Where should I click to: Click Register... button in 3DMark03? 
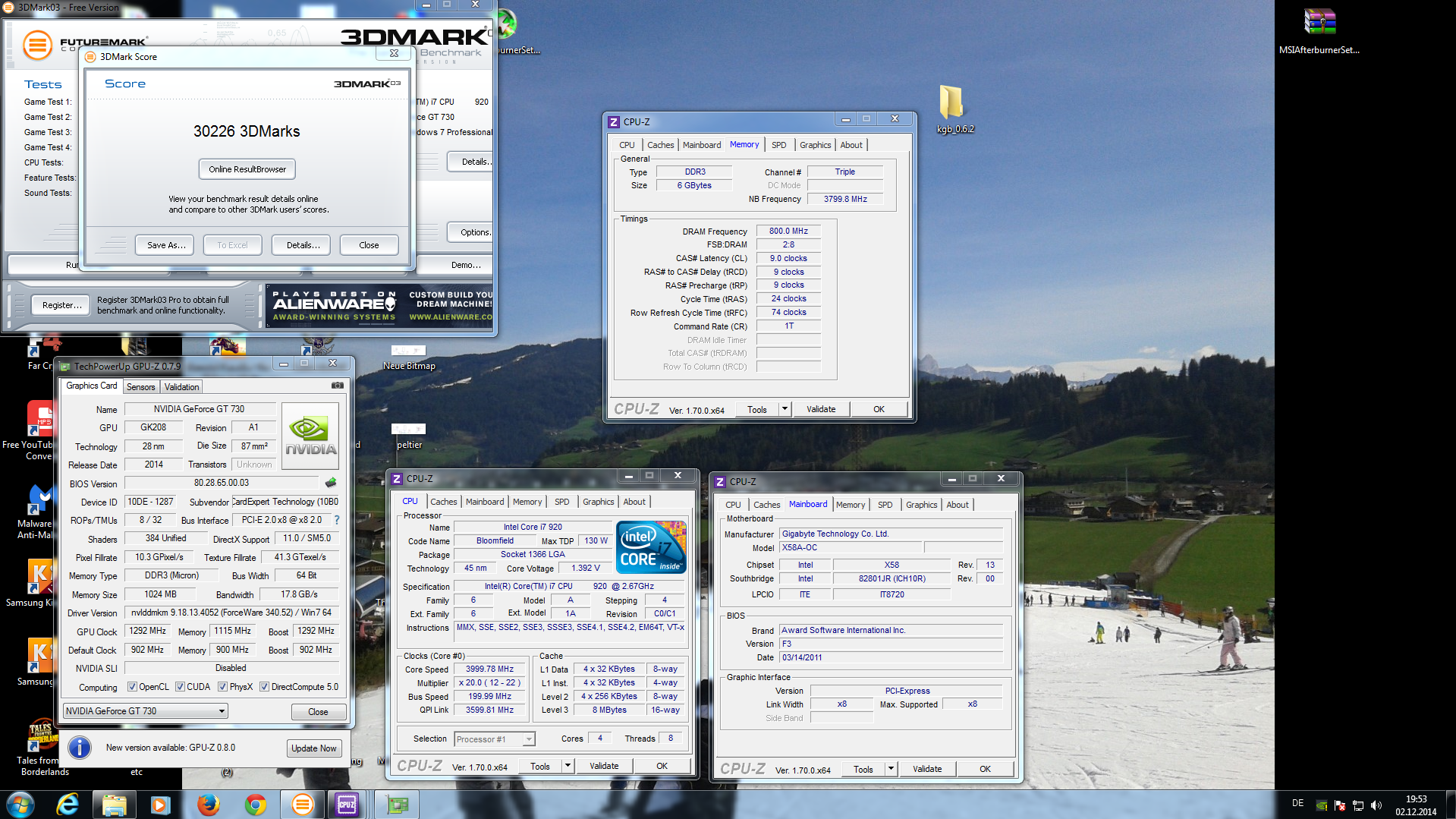(61, 305)
